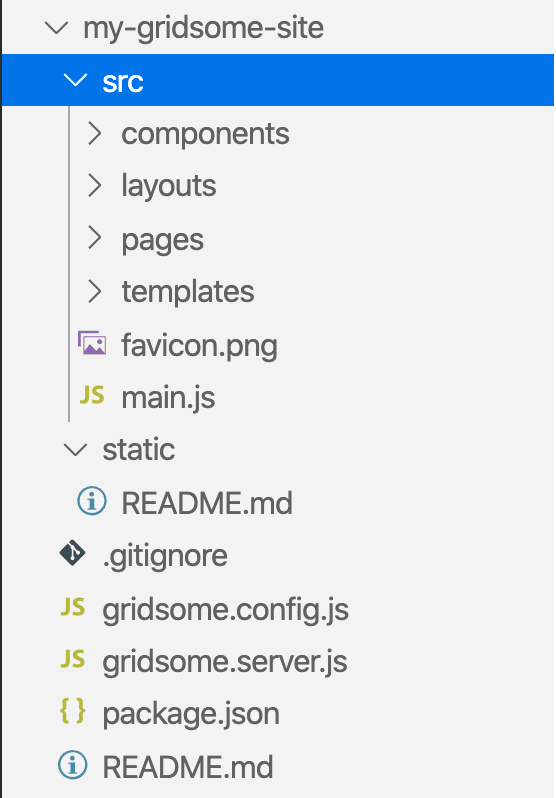Viewport: 556px width, 798px height.
Task: Open the main.js file
Action: click(x=168, y=397)
